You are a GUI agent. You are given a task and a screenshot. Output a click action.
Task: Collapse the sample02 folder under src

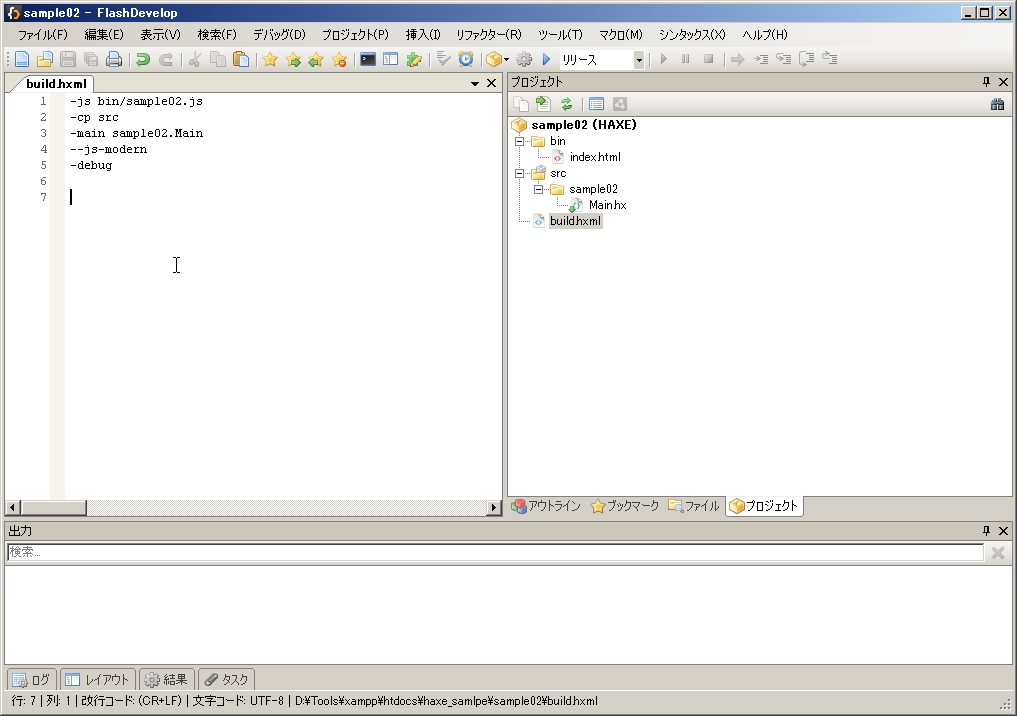point(538,189)
